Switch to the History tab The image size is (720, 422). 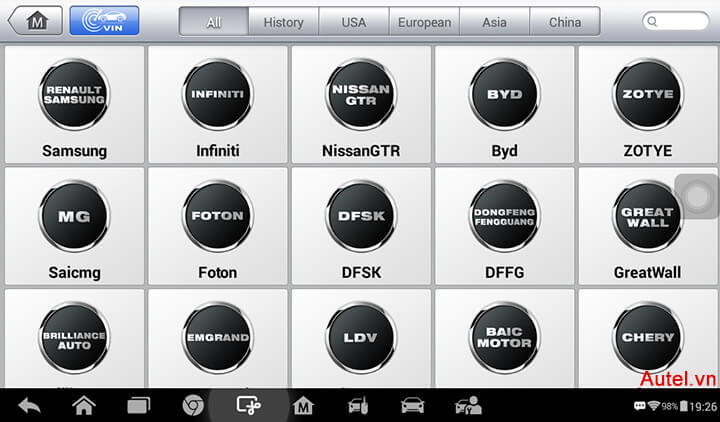(283, 22)
